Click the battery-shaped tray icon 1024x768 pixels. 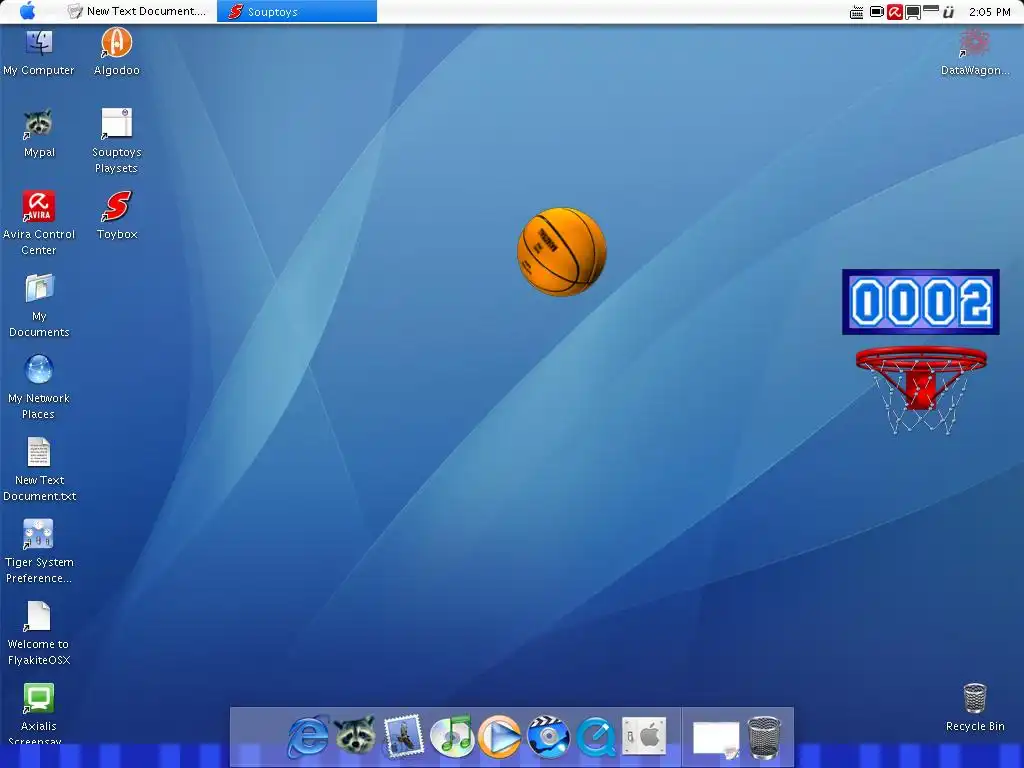coord(876,12)
